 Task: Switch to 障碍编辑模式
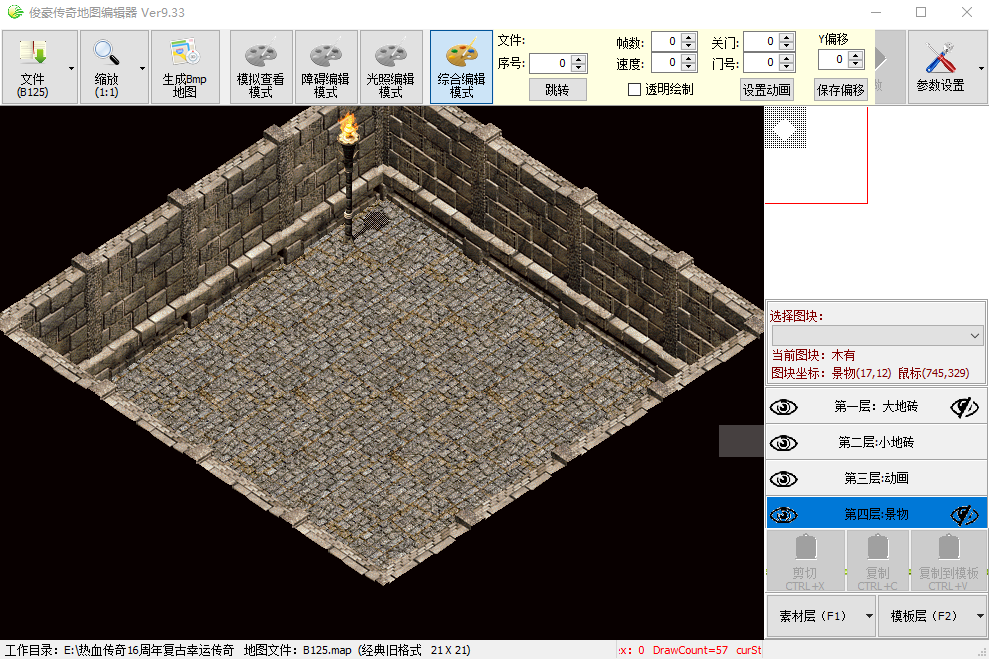pyautogui.click(x=325, y=67)
